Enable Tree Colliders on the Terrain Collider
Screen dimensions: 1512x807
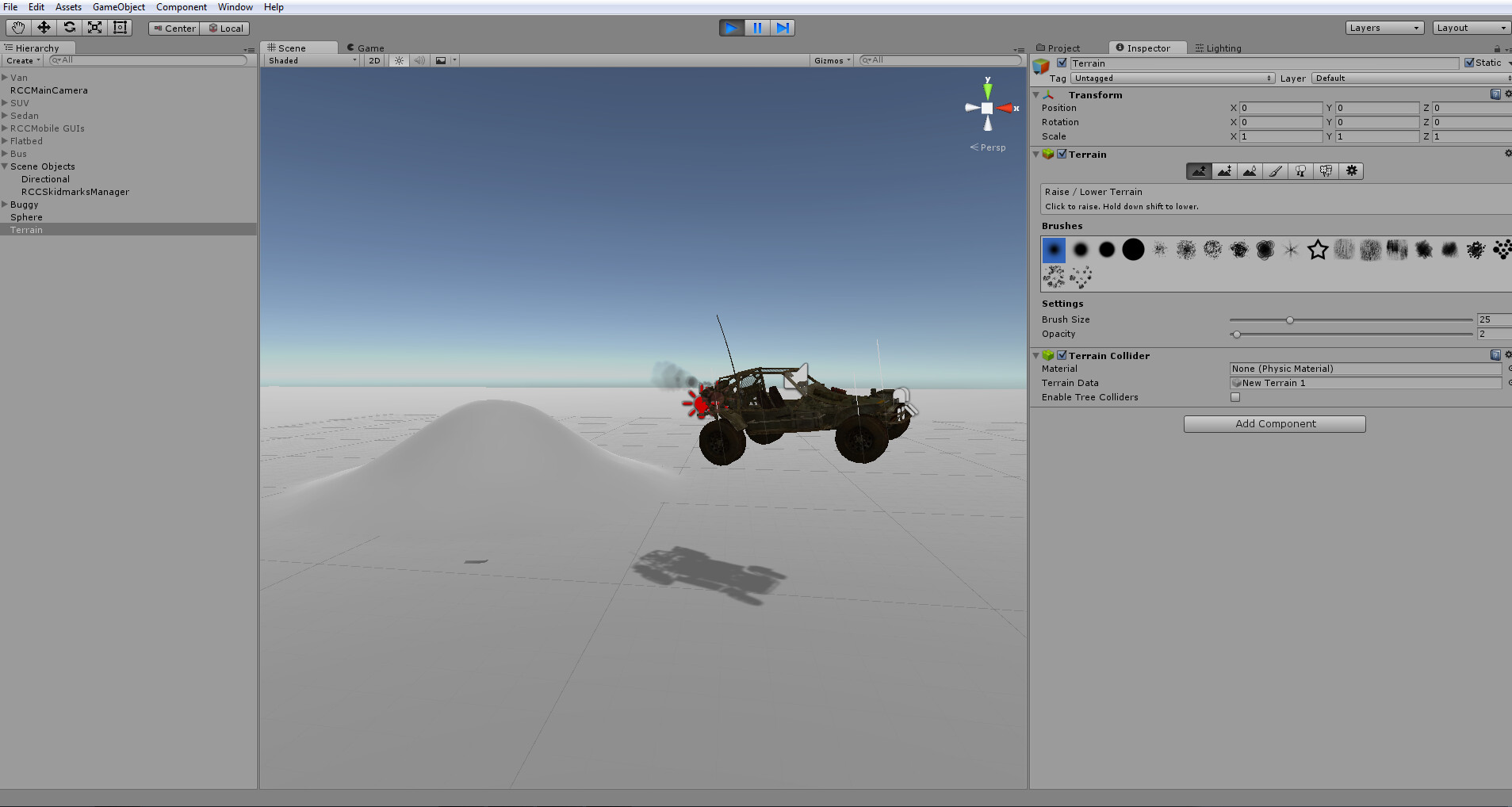[1235, 397]
